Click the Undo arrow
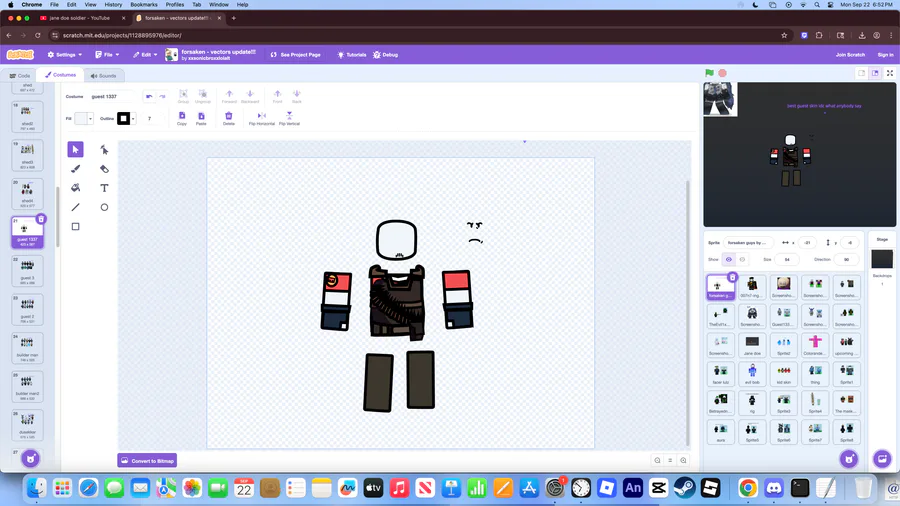 [149, 96]
